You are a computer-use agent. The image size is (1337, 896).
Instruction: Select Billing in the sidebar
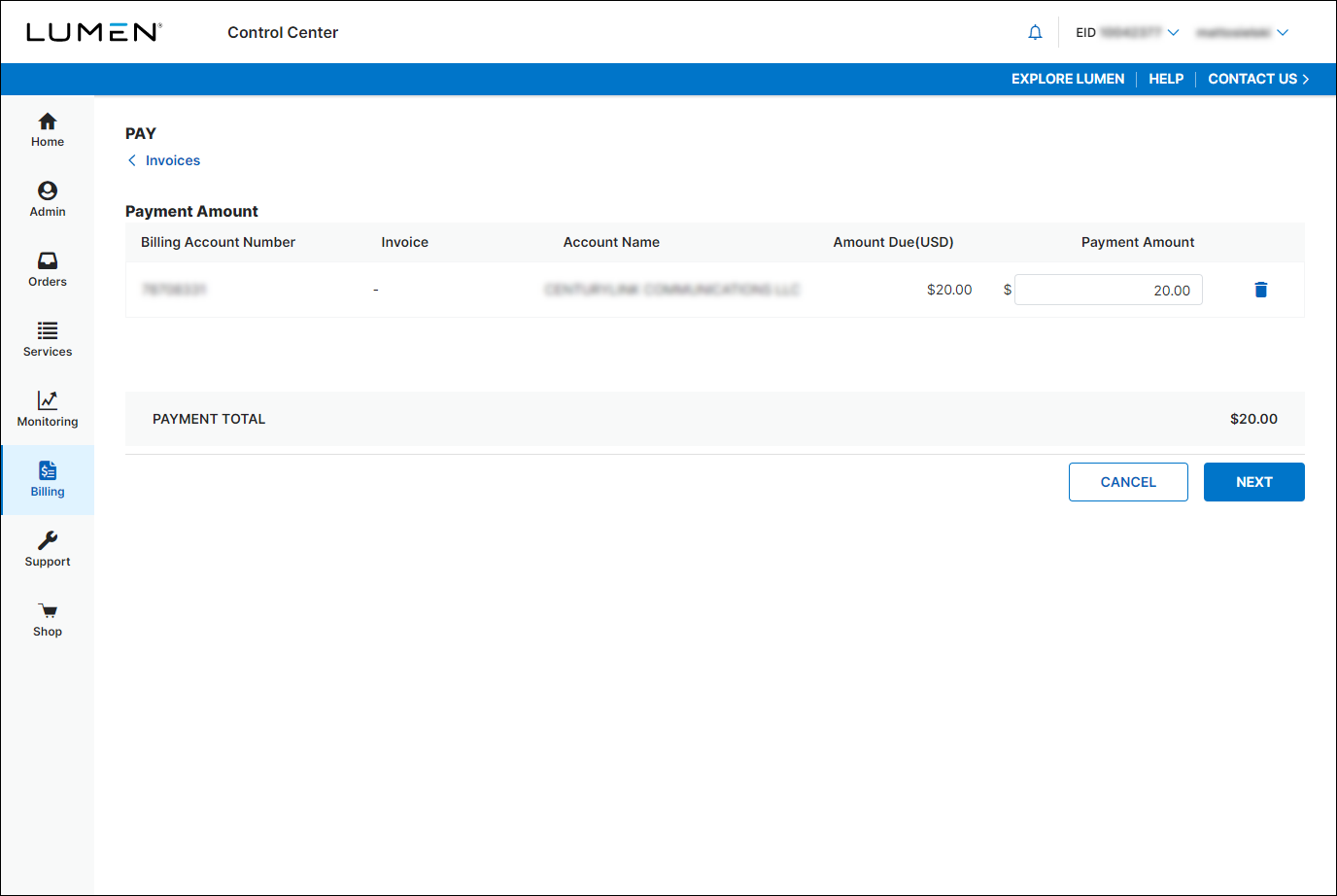[x=47, y=480]
